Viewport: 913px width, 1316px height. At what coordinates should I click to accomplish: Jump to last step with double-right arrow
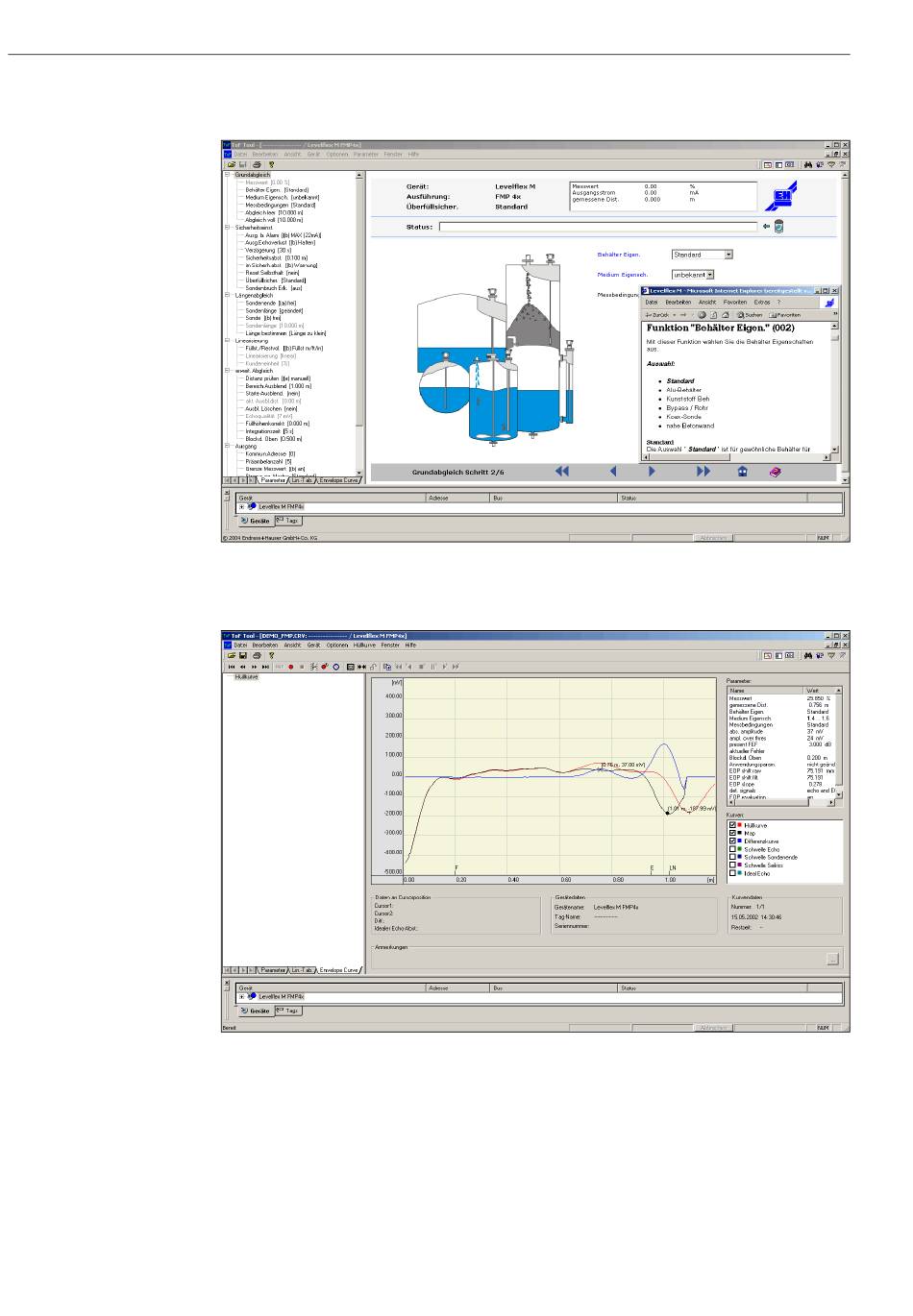coord(703,472)
